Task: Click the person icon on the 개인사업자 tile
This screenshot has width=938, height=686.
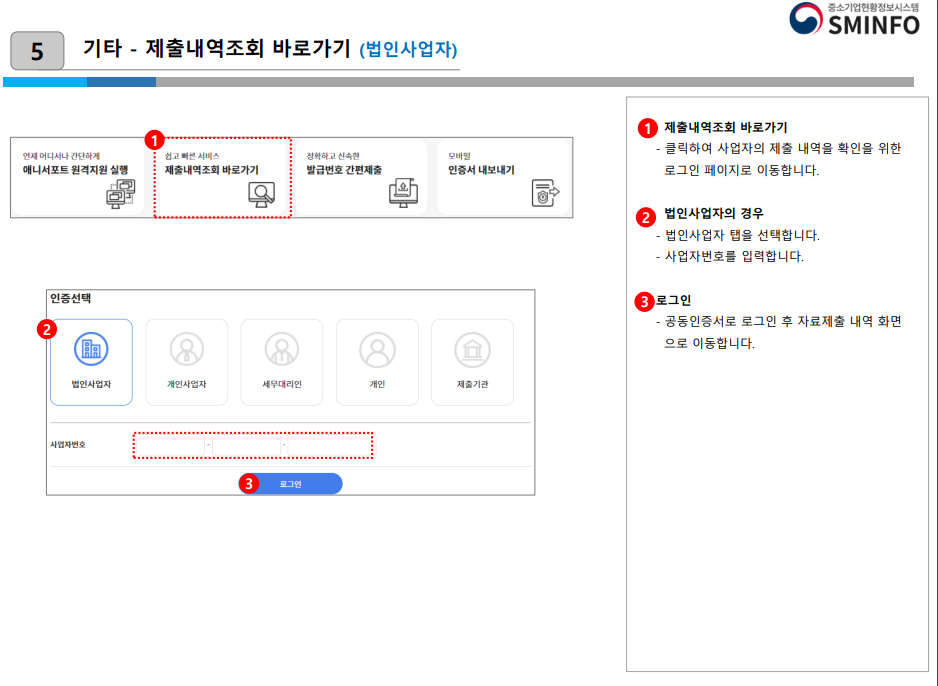Action: [x=187, y=351]
